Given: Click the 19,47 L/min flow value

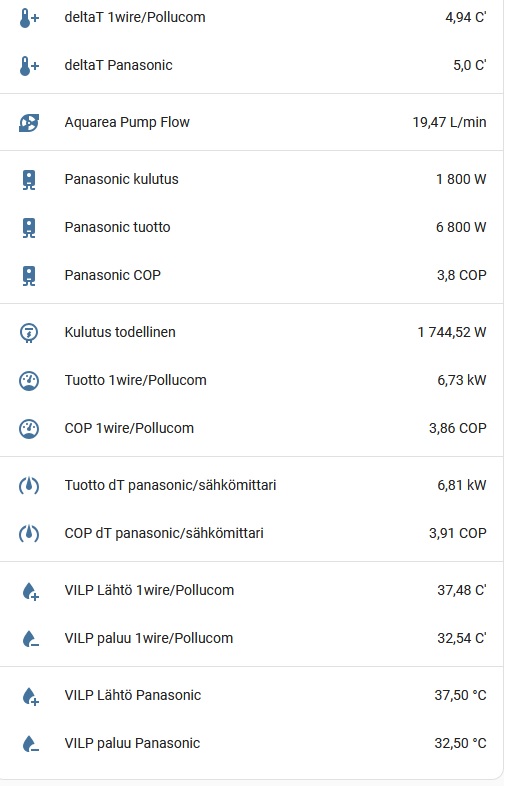Looking at the screenshot, I should click(449, 122).
